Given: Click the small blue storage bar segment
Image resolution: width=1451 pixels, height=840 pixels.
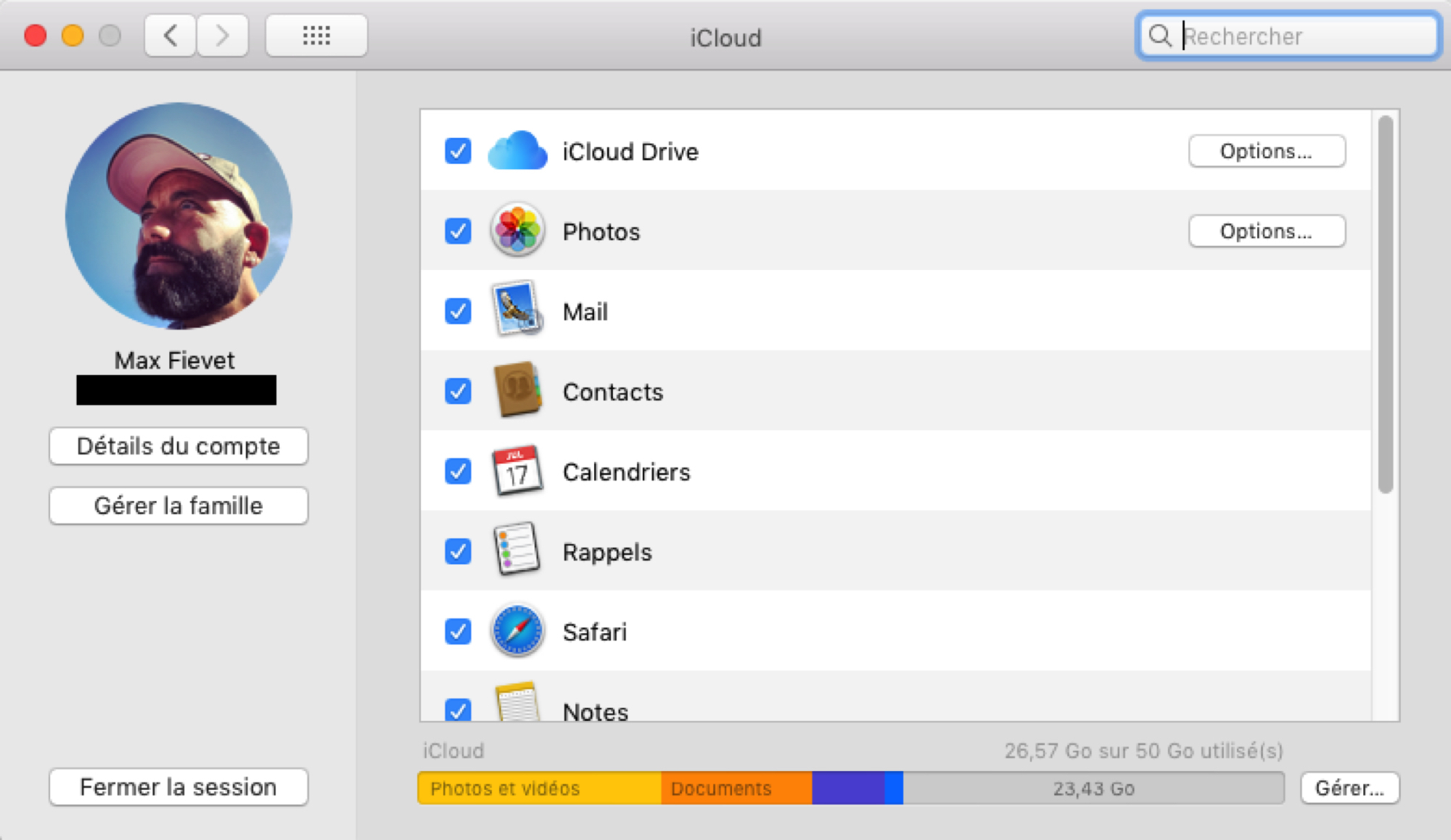Looking at the screenshot, I should (x=894, y=788).
